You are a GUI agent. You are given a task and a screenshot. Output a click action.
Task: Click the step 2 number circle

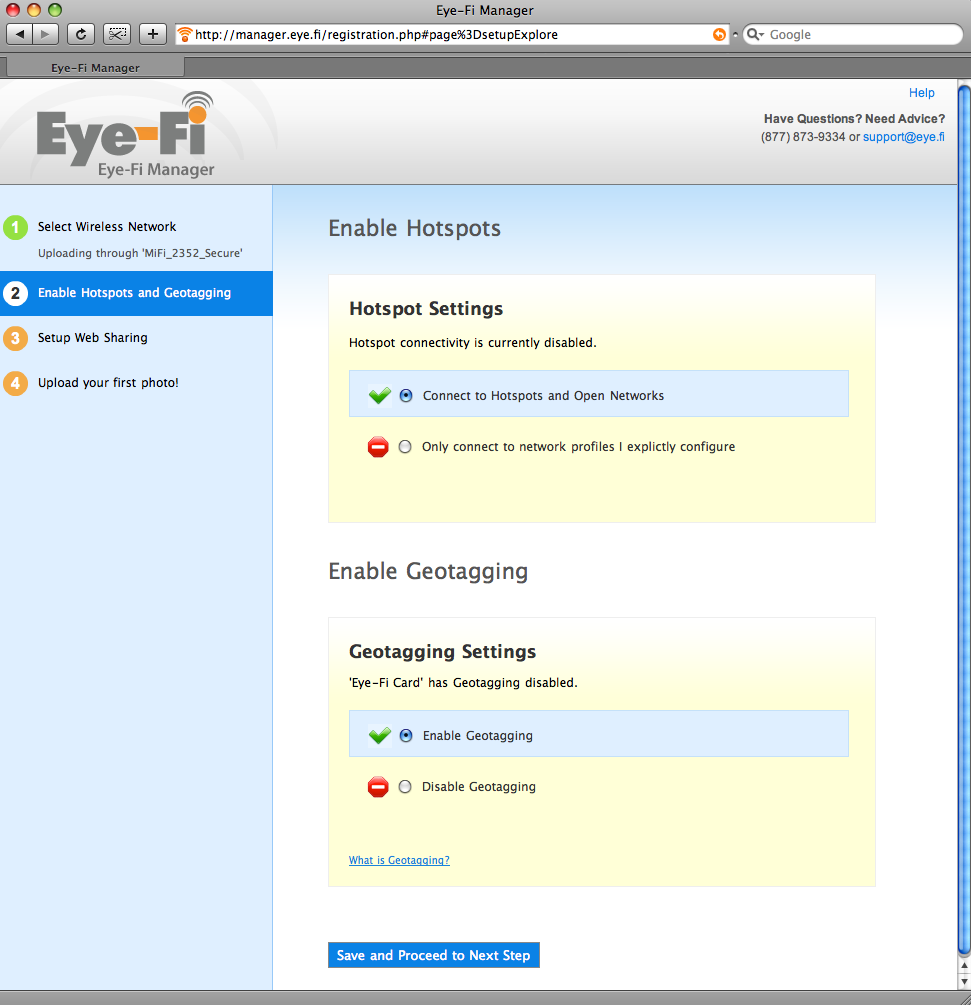15,293
